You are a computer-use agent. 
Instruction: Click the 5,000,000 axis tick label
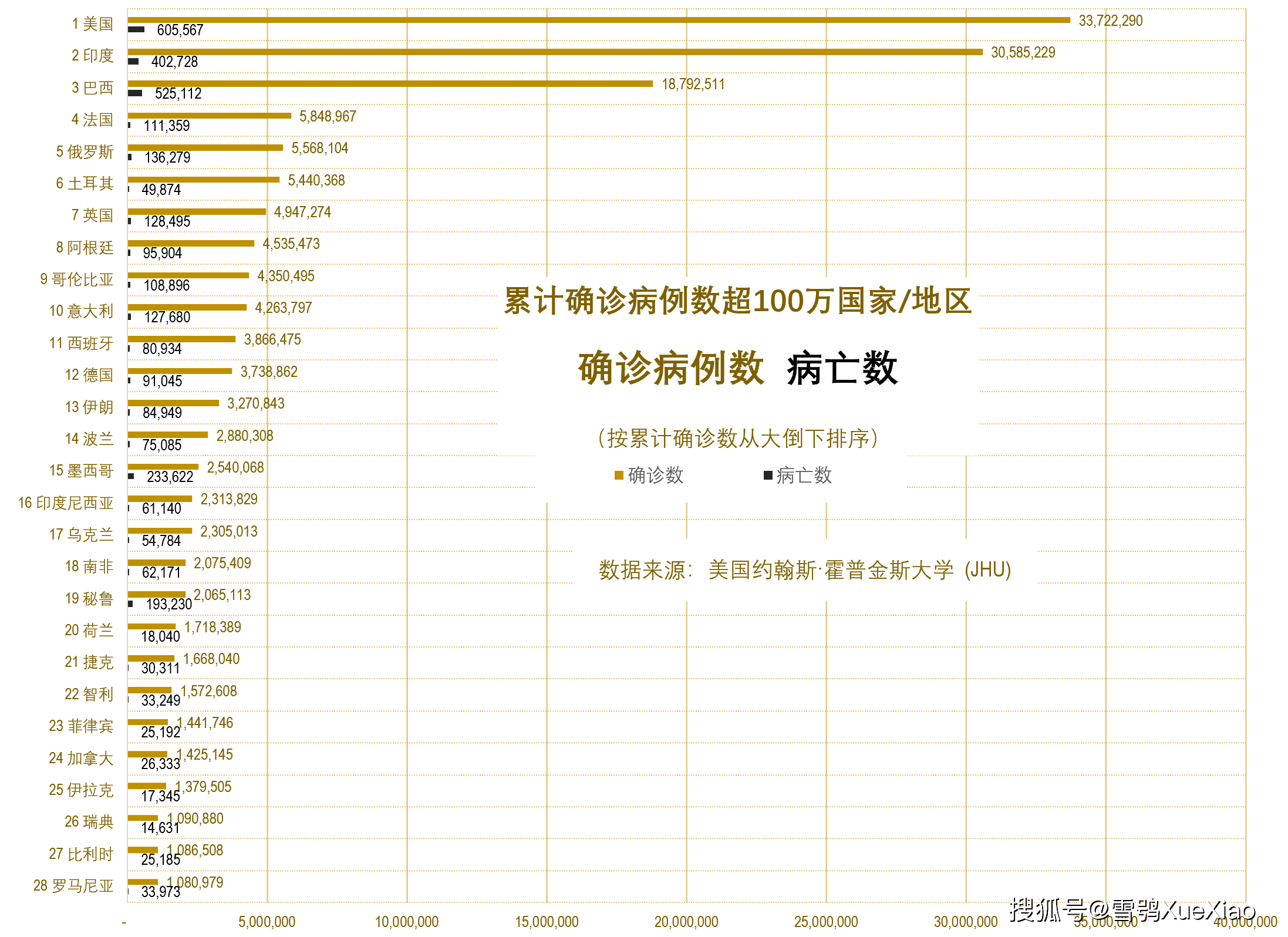[267, 922]
